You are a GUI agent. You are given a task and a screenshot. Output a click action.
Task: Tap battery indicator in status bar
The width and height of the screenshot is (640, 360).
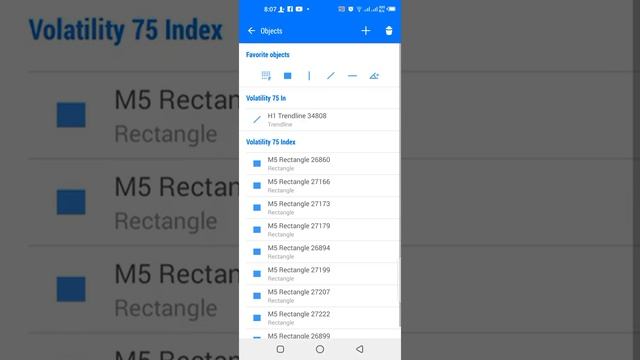tap(391, 9)
